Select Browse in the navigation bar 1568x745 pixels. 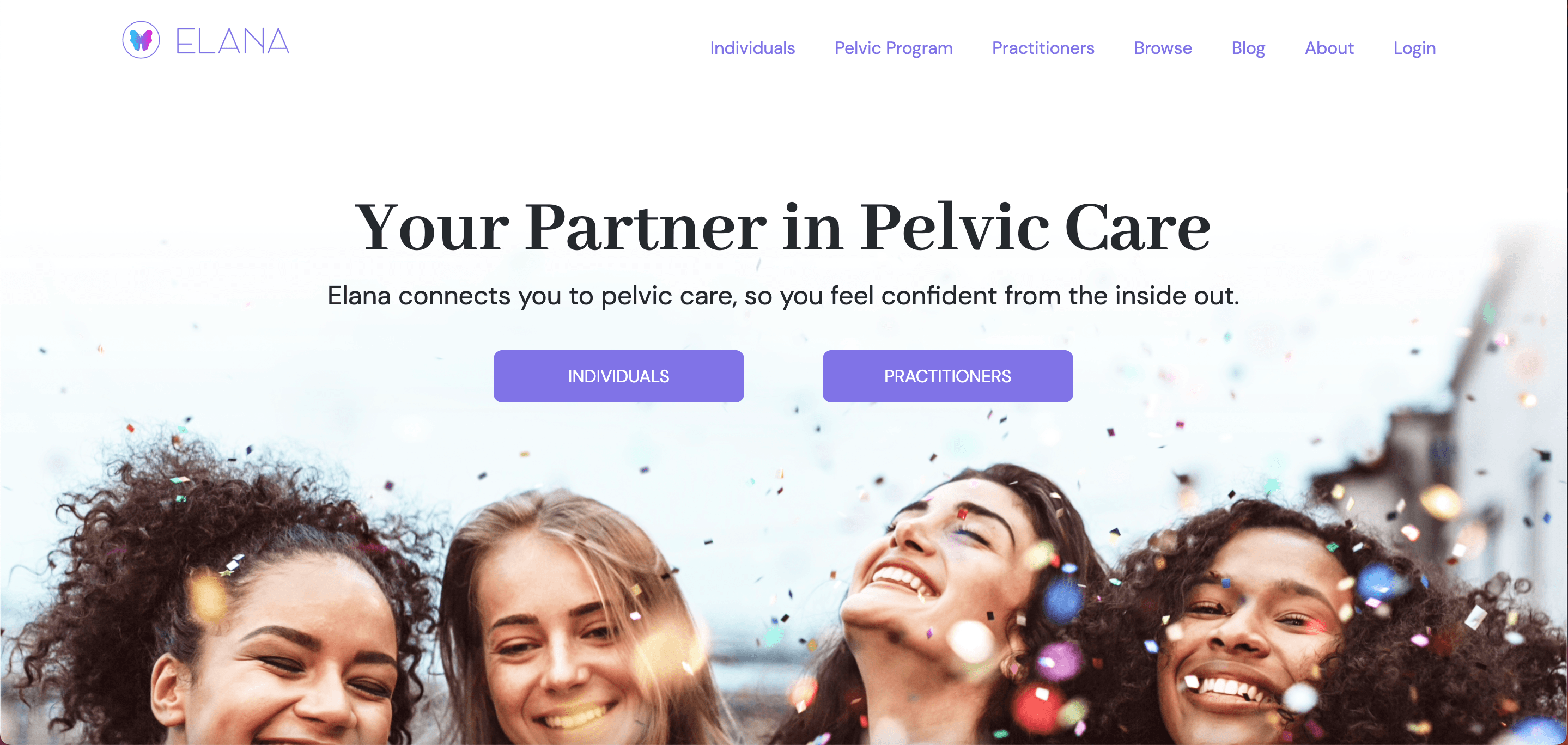(1163, 47)
